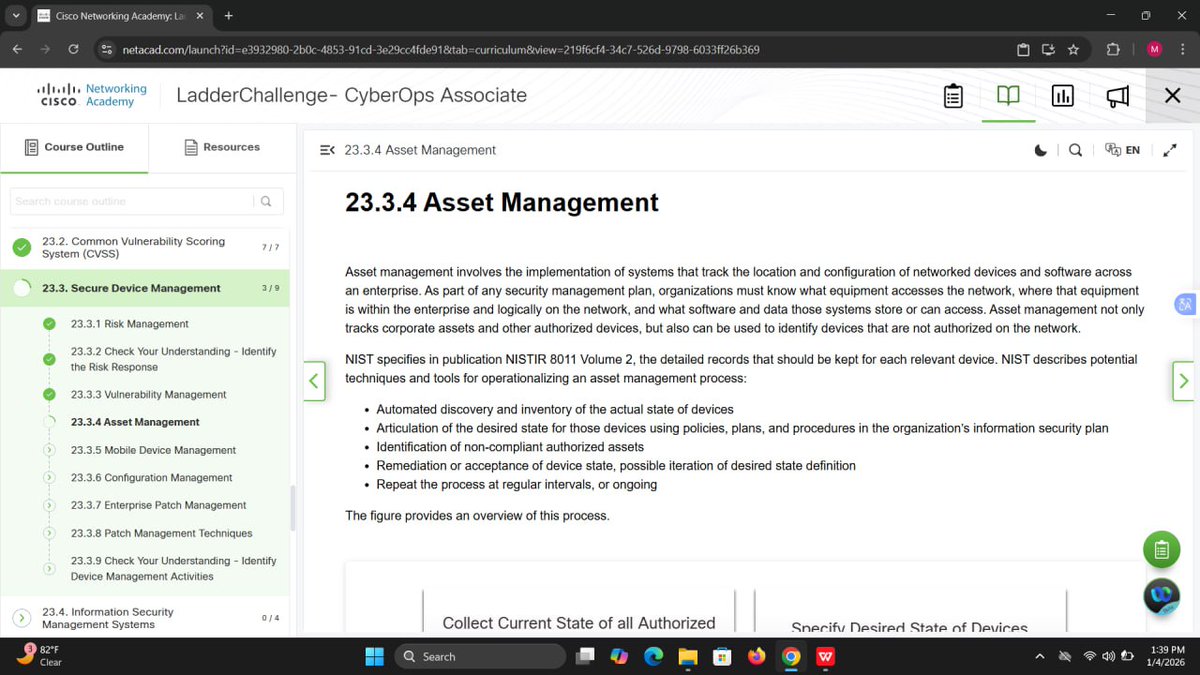Screen dimensions: 1200x675
Task: Click the content search magnifier icon
Action: [x=1075, y=150]
